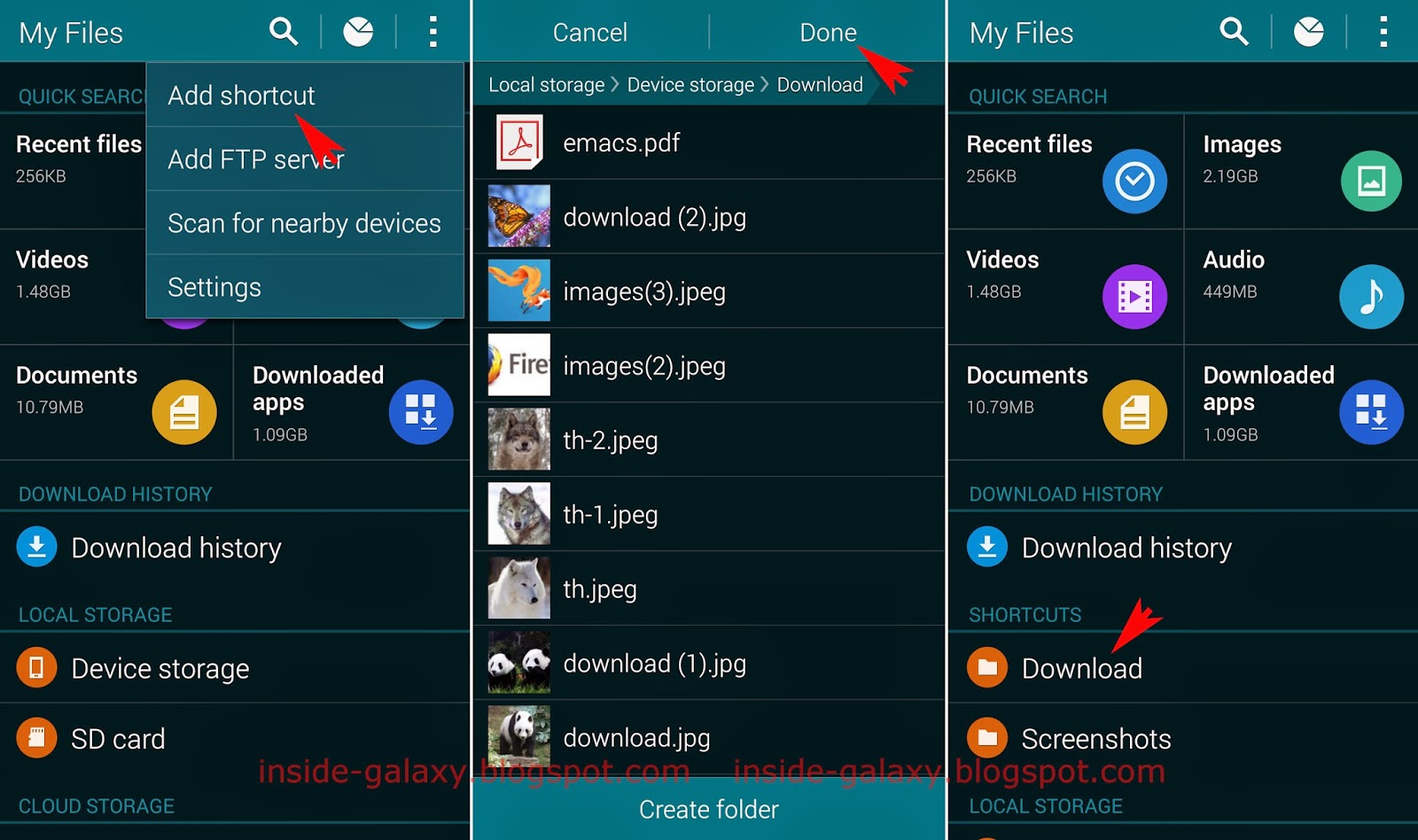
Task: Open the Download history icon
Action: 987,547
